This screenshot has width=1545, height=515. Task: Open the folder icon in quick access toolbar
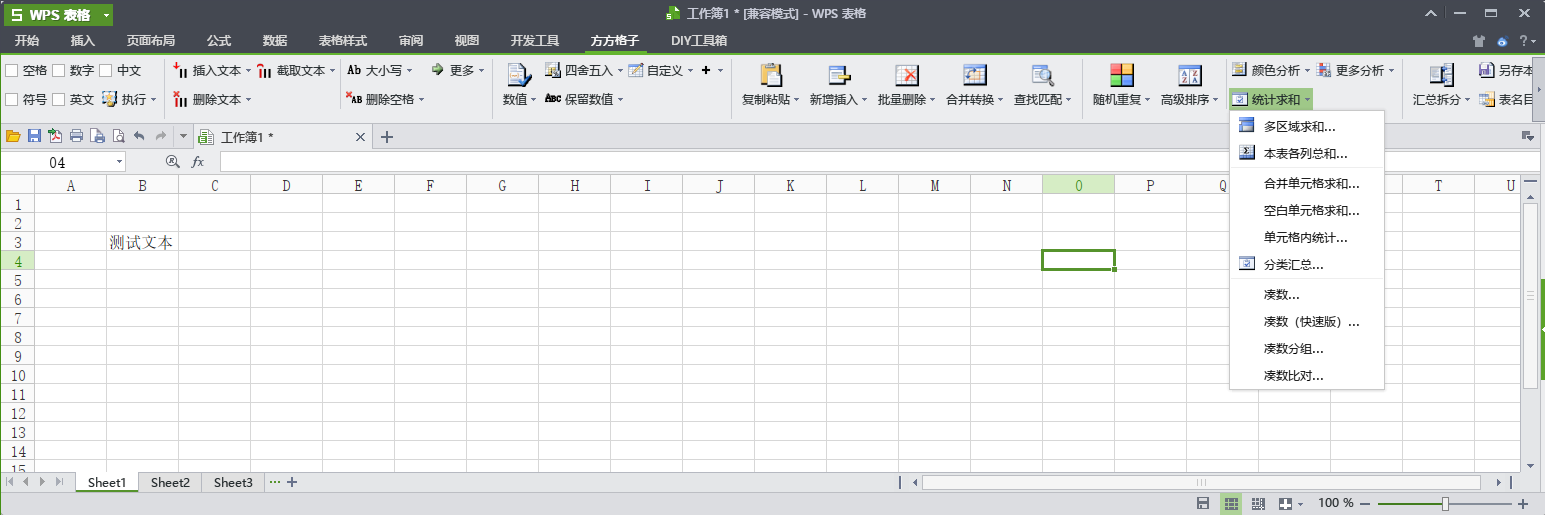point(13,136)
